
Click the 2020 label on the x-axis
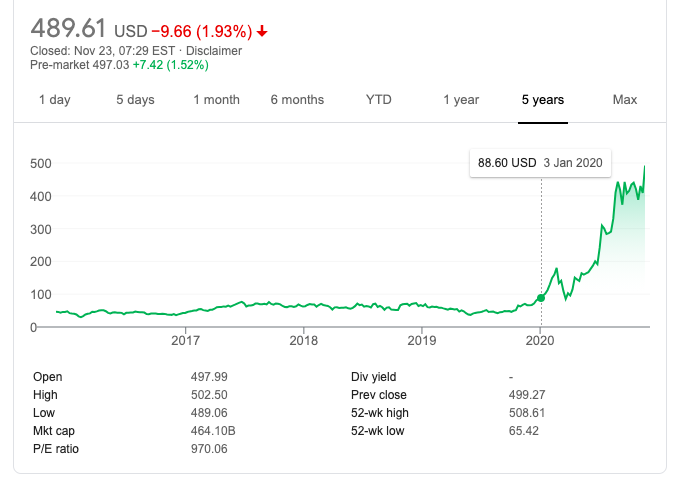pyautogui.click(x=540, y=341)
